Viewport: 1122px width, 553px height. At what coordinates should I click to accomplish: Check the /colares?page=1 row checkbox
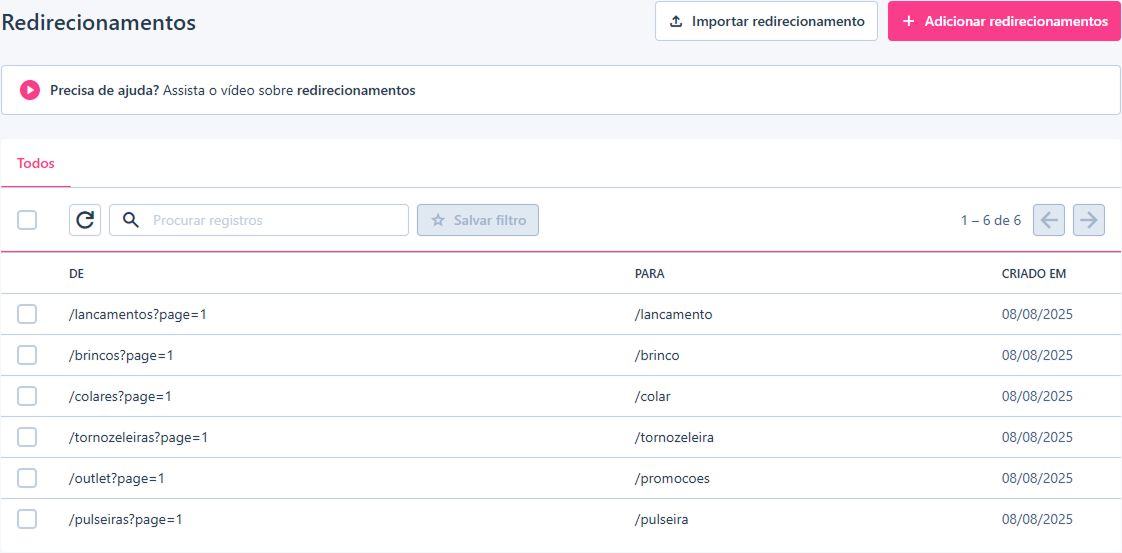27,396
